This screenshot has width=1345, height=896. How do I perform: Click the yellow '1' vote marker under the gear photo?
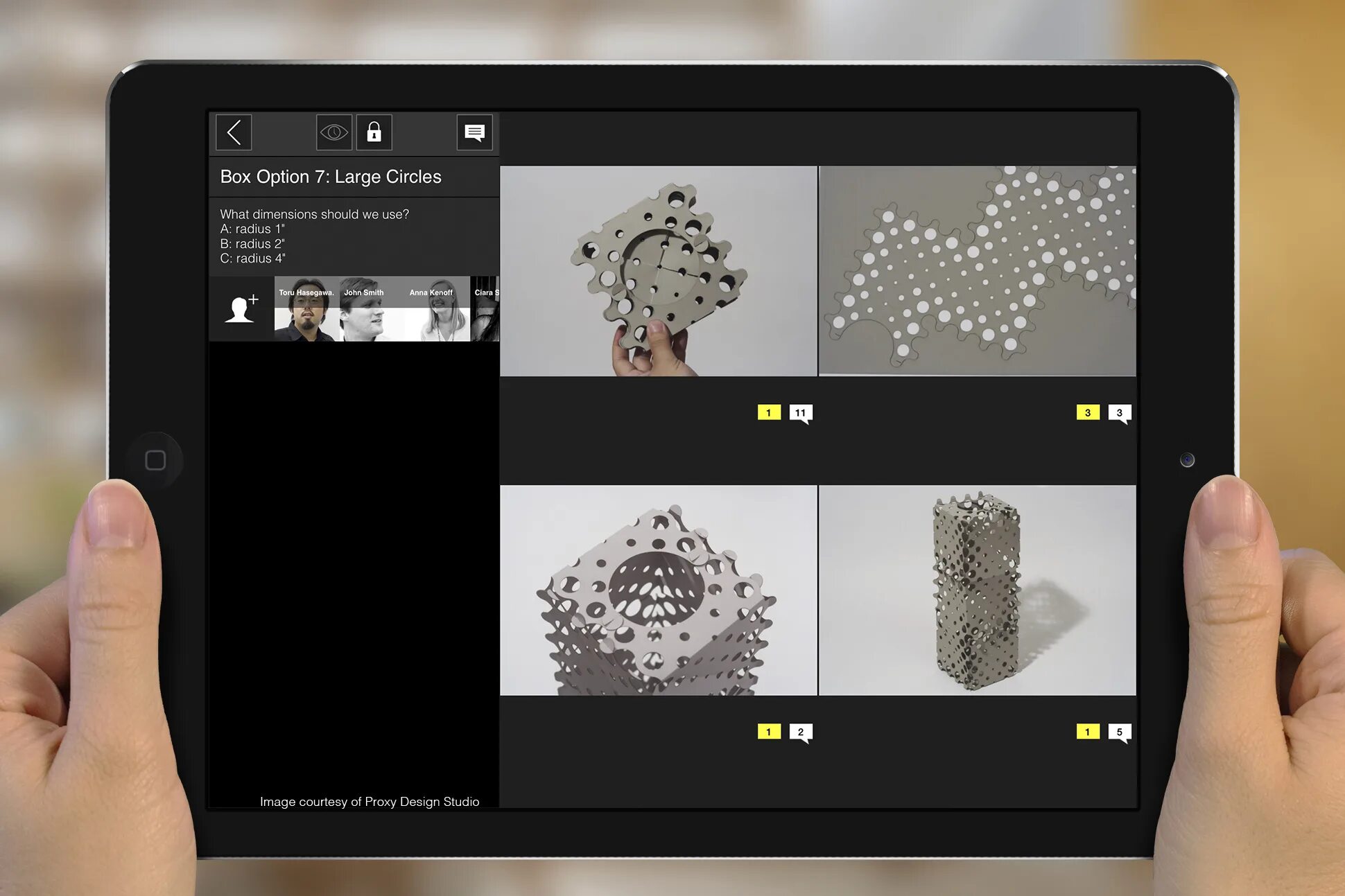tap(768, 412)
